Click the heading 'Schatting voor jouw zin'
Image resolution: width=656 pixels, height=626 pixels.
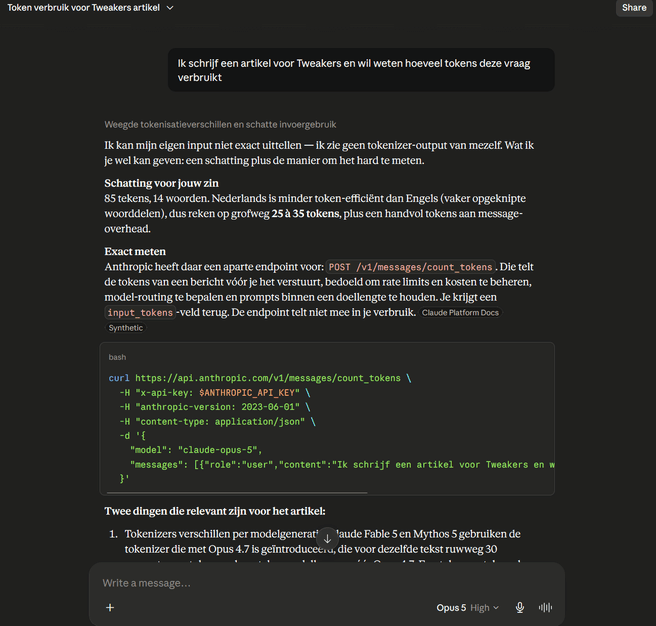click(161, 183)
